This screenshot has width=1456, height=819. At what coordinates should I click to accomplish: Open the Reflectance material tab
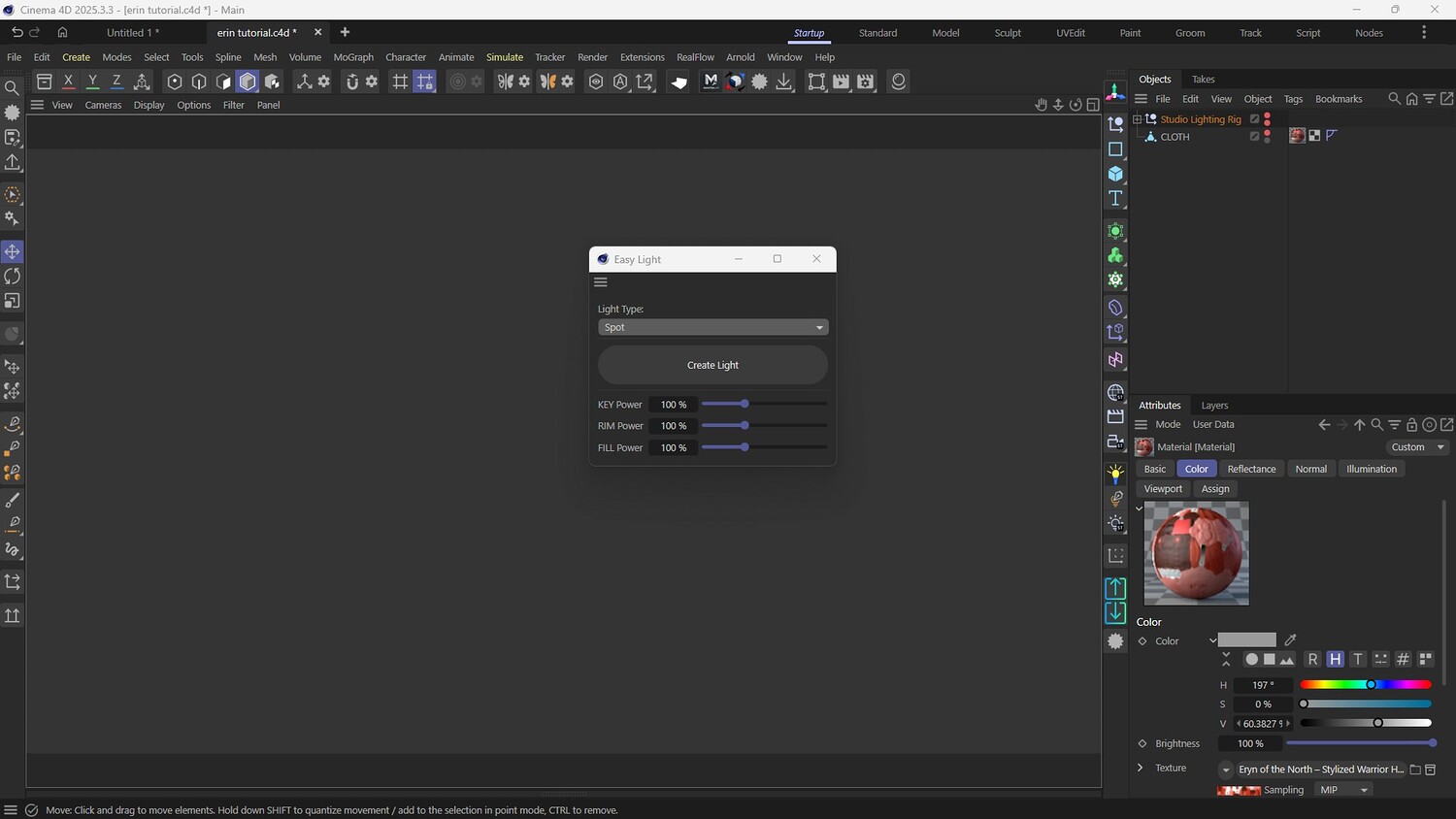[x=1251, y=469]
